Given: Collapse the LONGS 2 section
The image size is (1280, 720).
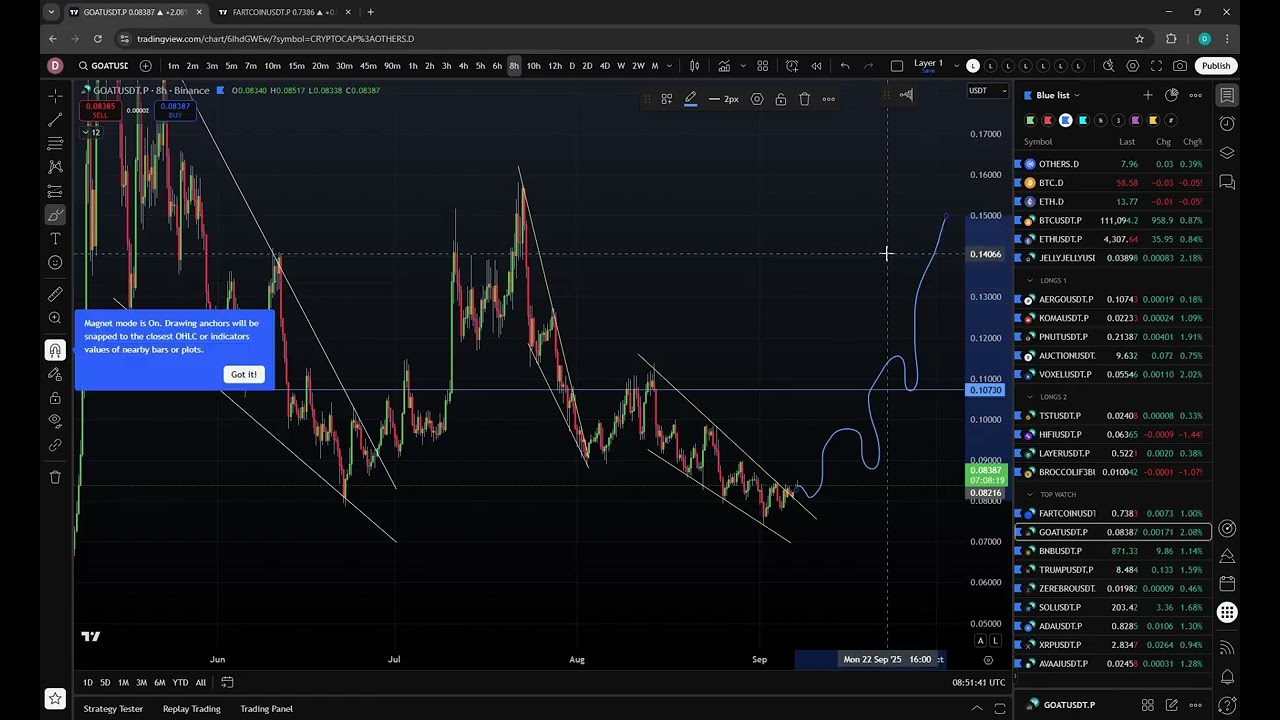Looking at the screenshot, I should tap(1030, 397).
